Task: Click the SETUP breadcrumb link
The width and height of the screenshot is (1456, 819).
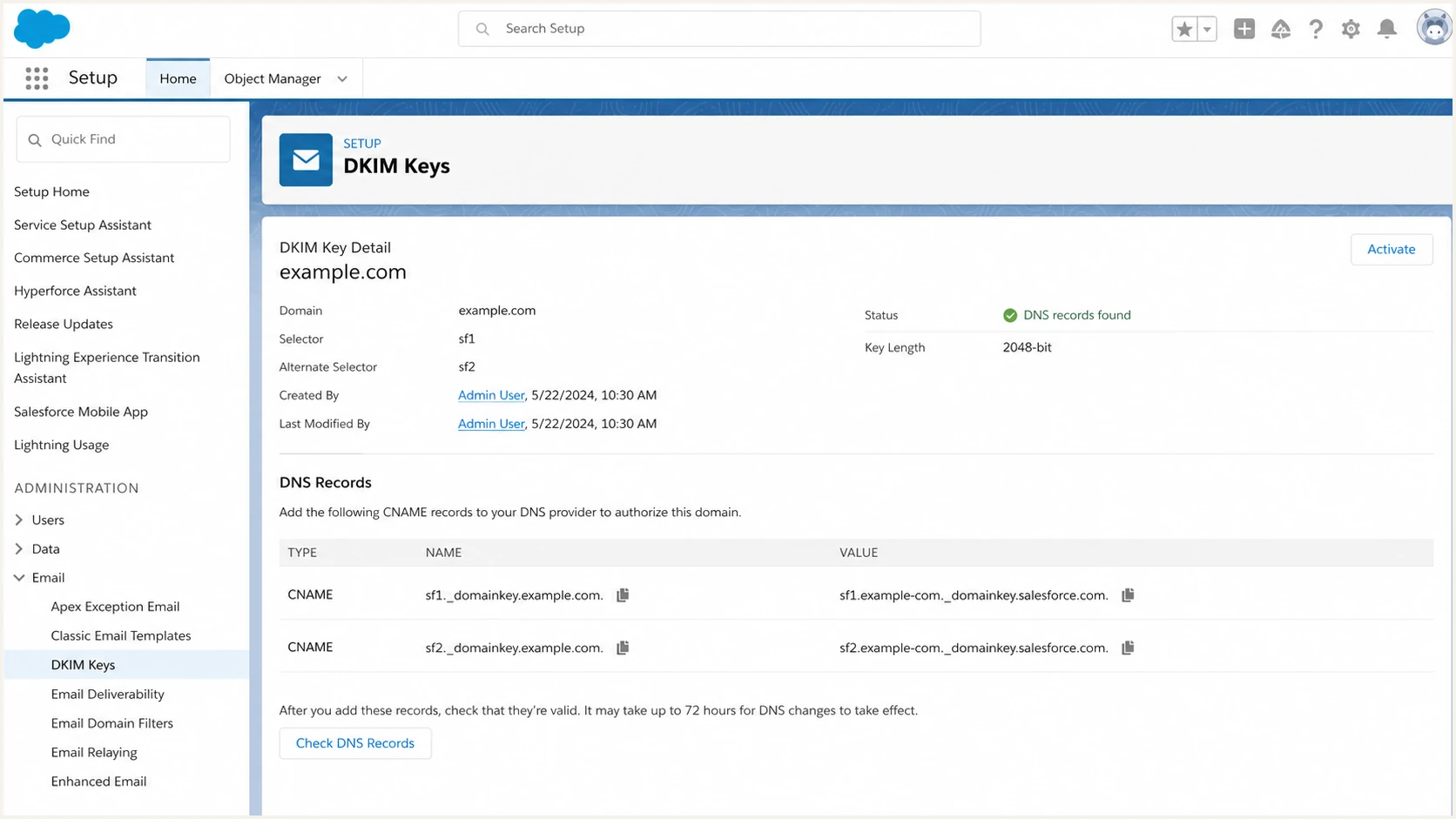Action: (362, 144)
